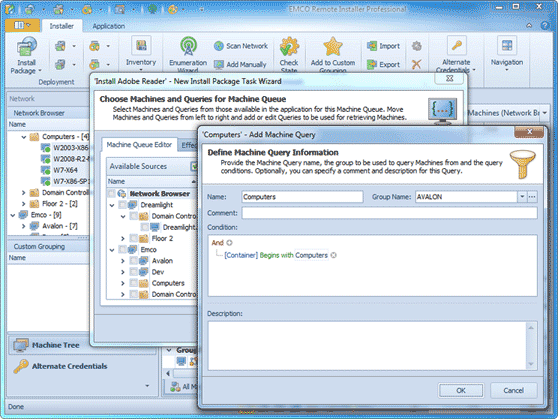
Task: Check the Avalon checkbox in Available Sources
Action: [133, 261]
